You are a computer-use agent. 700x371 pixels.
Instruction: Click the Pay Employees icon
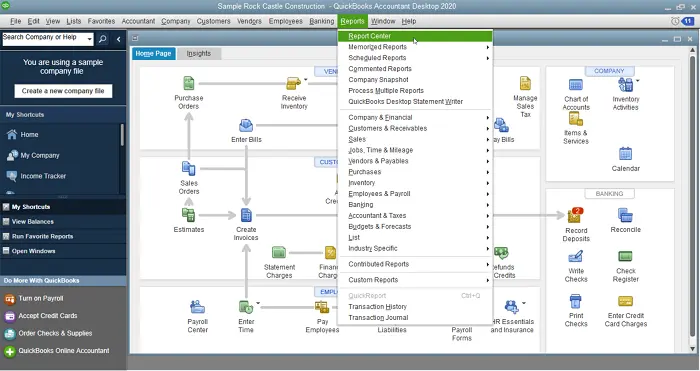tap(322, 307)
